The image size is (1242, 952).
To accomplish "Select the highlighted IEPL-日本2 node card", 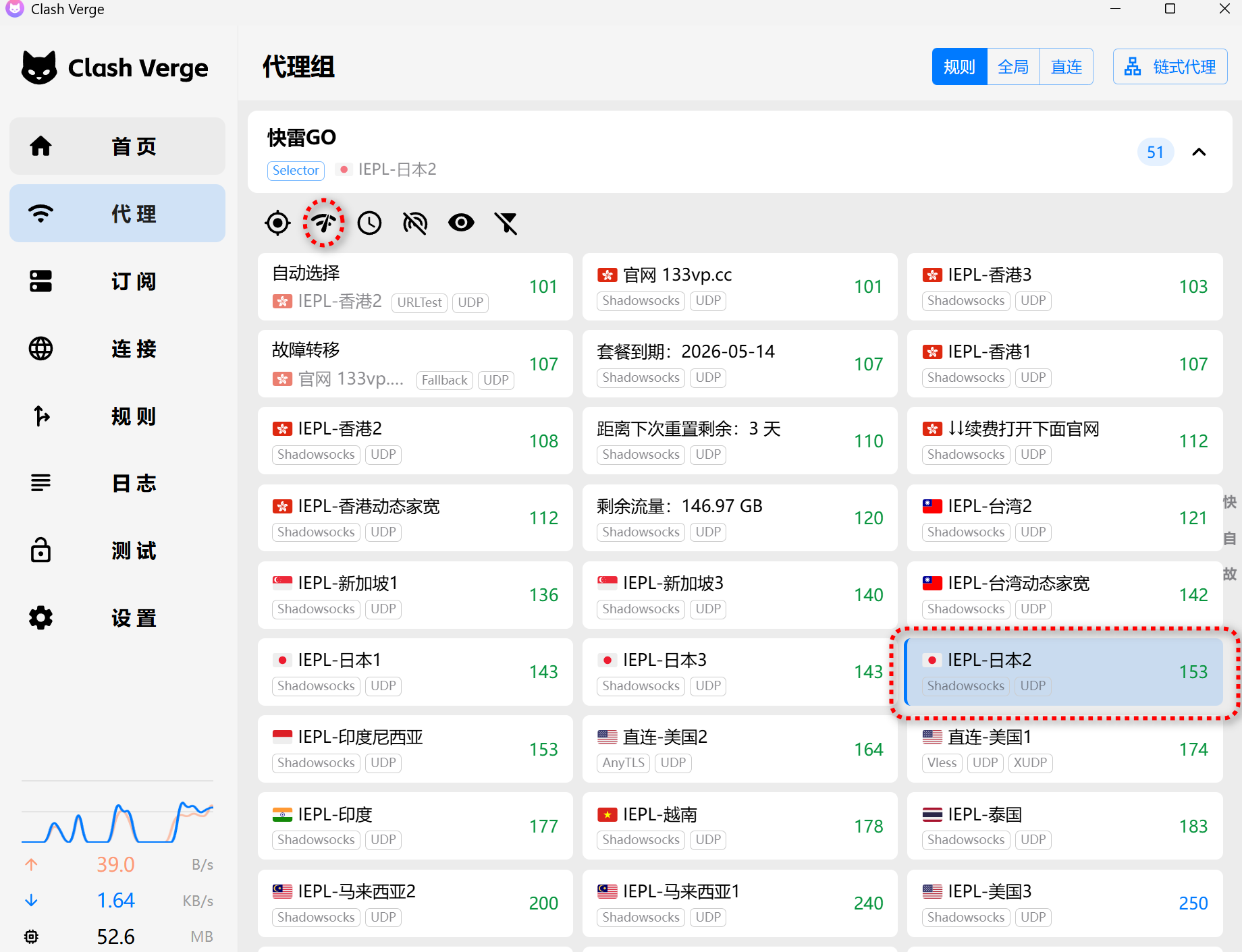I will pos(1064,672).
